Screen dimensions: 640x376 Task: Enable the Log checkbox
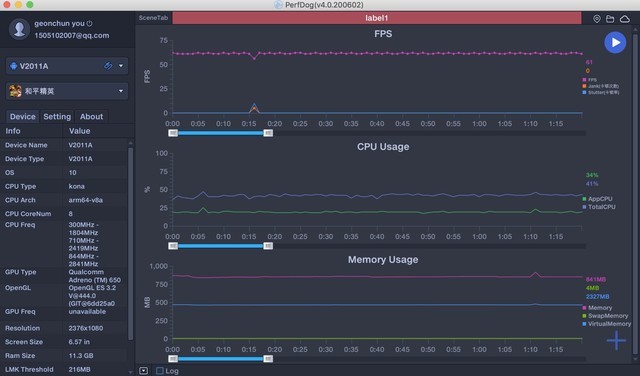(x=160, y=371)
